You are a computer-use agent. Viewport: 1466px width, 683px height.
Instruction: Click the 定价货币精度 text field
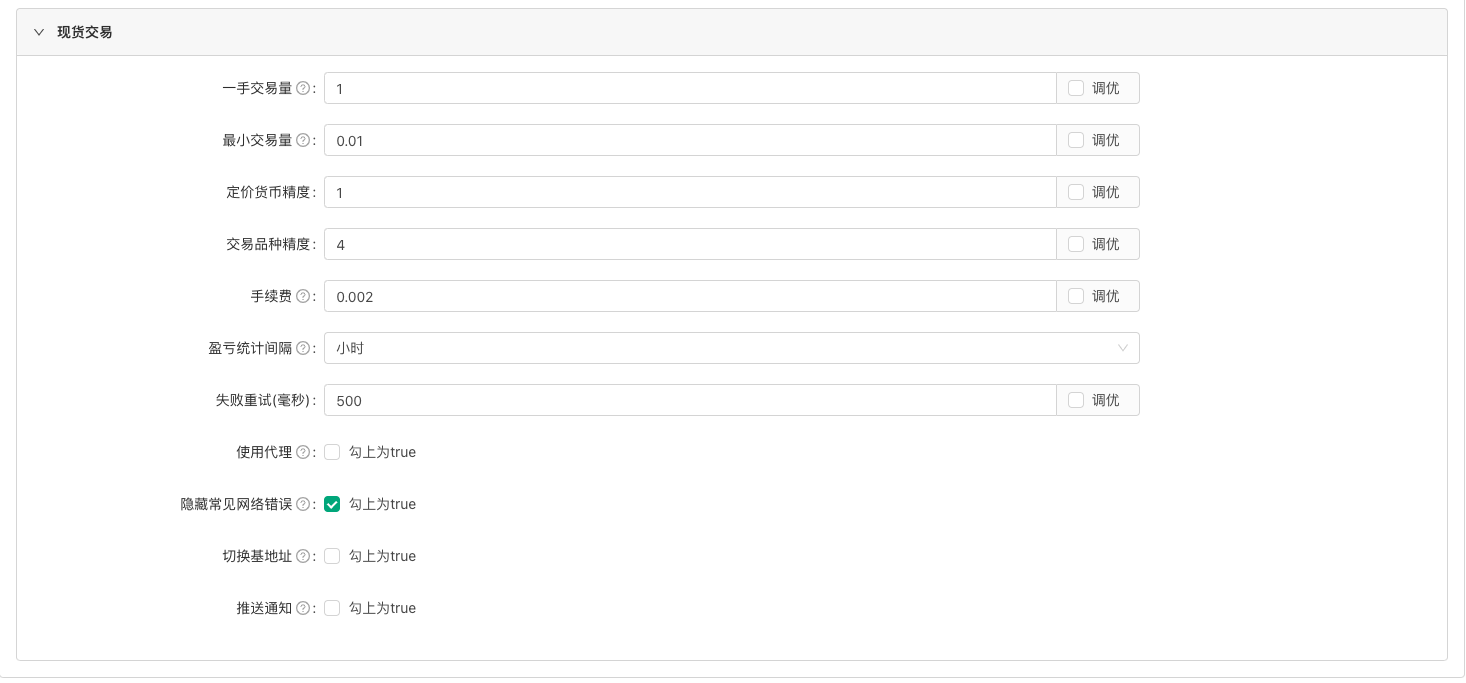(x=689, y=192)
